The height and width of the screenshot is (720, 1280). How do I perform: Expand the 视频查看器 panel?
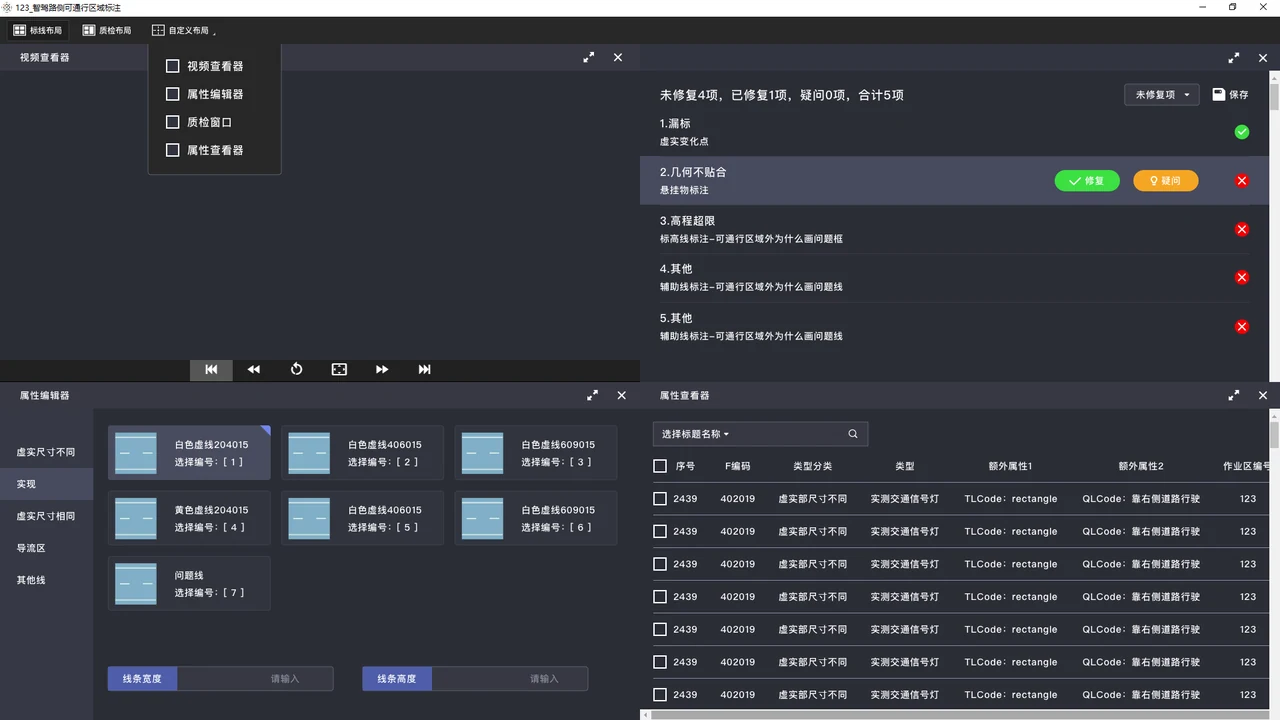tap(589, 58)
